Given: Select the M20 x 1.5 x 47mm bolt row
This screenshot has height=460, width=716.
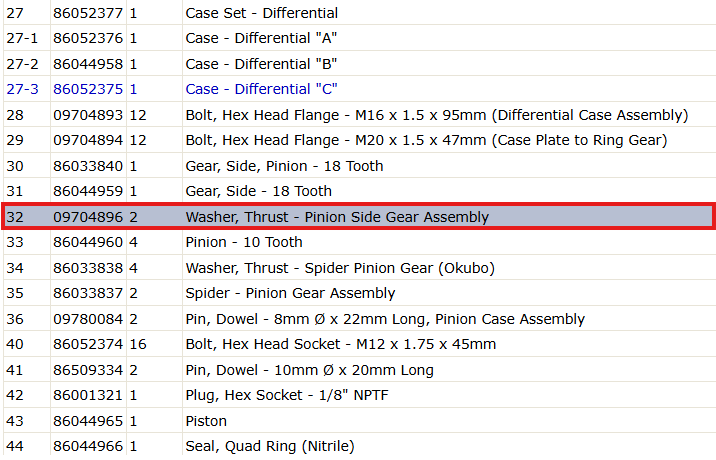Looking at the screenshot, I should tap(360, 140).
